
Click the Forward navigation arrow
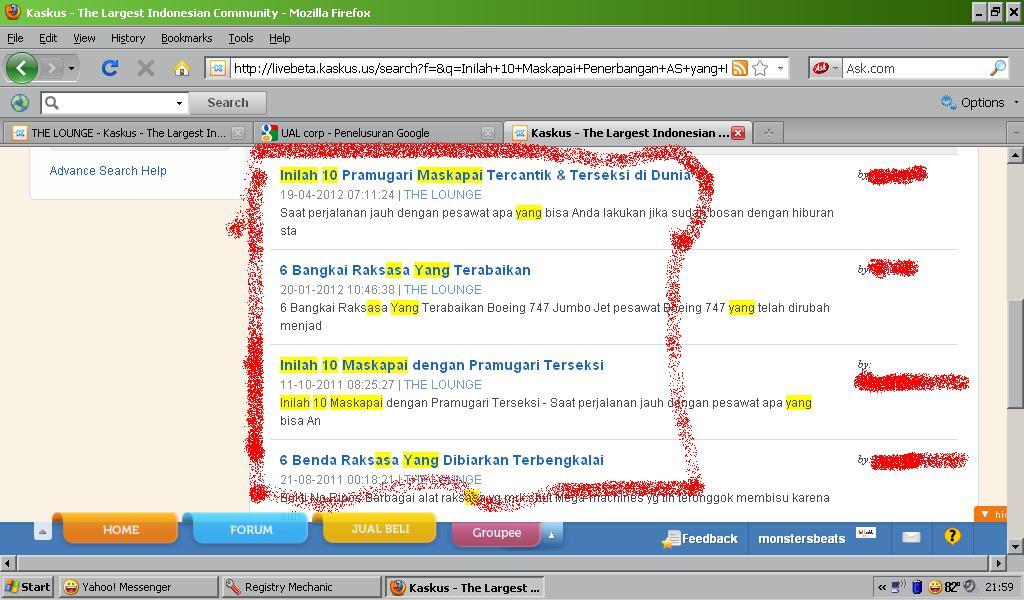pyautogui.click(x=51, y=68)
